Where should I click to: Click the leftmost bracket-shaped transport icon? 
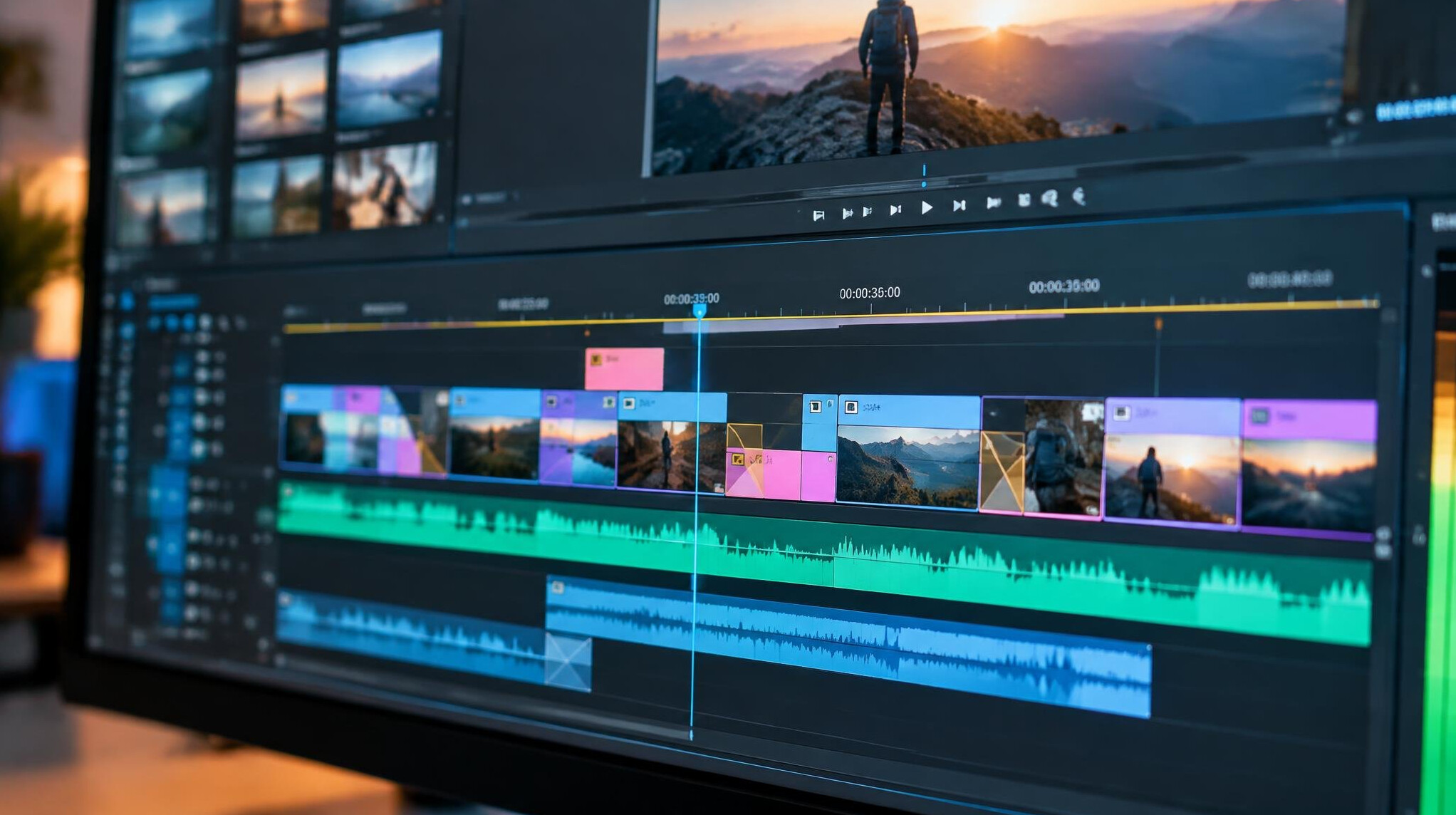coord(819,215)
